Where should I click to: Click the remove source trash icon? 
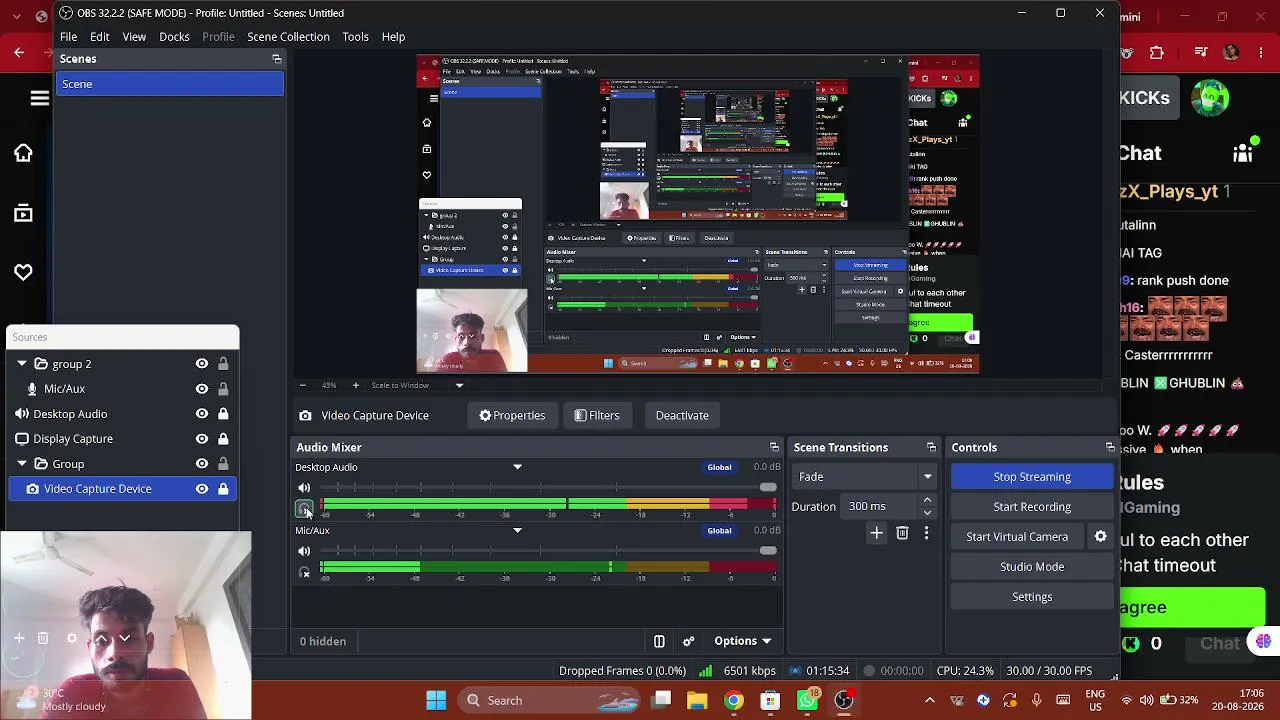(43, 638)
